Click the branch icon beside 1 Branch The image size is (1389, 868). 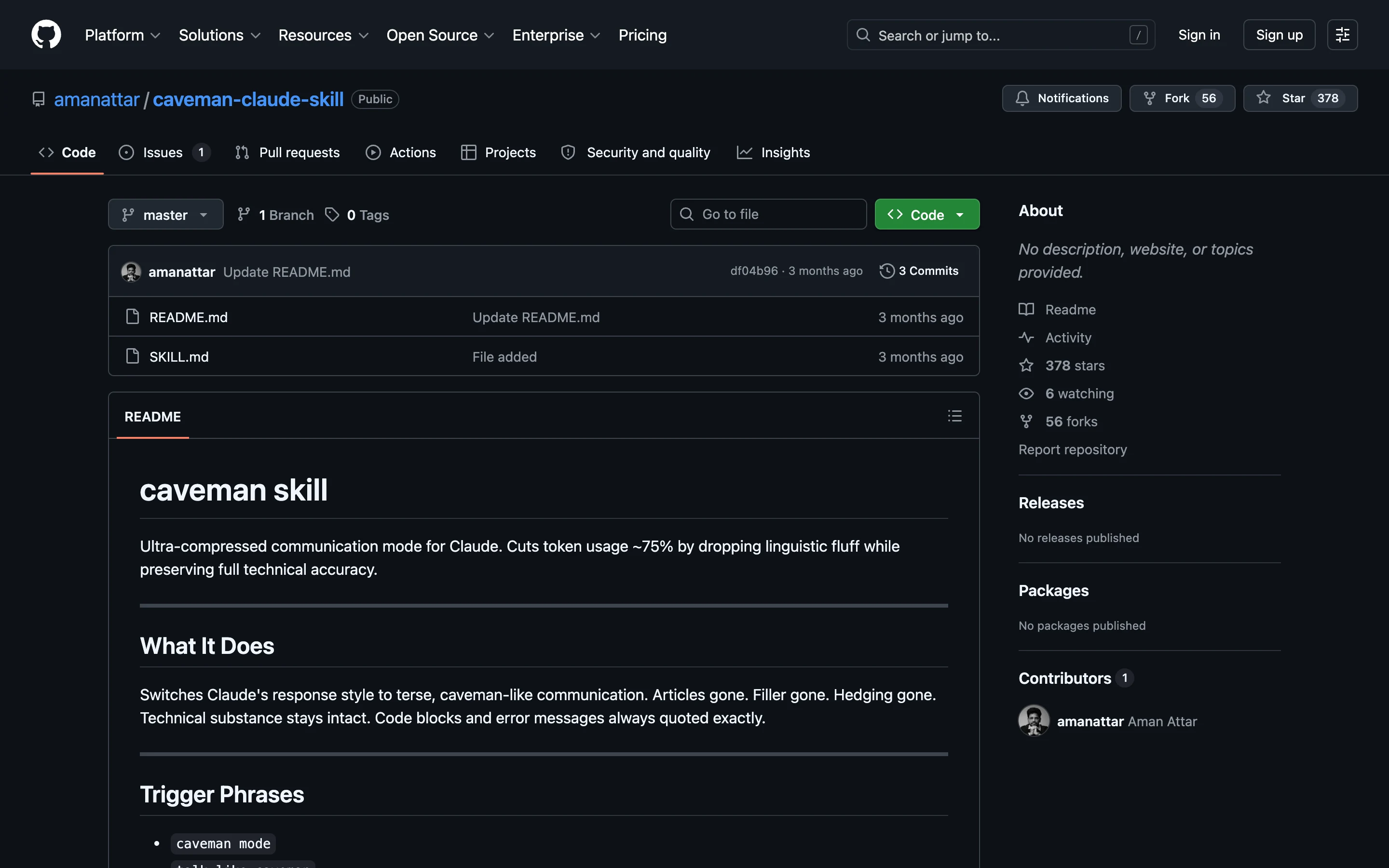tap(244, 214)
